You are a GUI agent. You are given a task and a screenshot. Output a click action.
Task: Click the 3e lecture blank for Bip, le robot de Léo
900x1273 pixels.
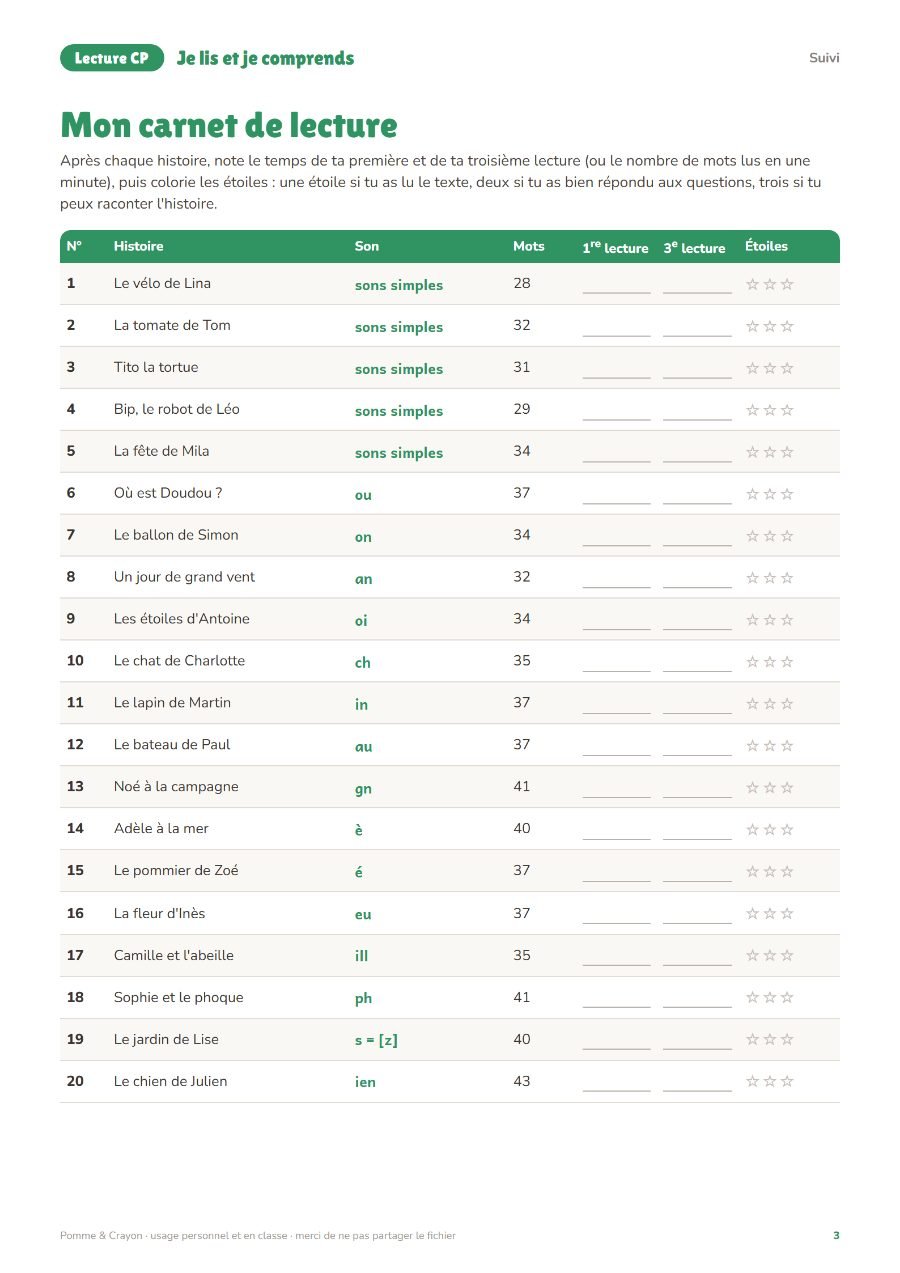(x=697, y=412)
